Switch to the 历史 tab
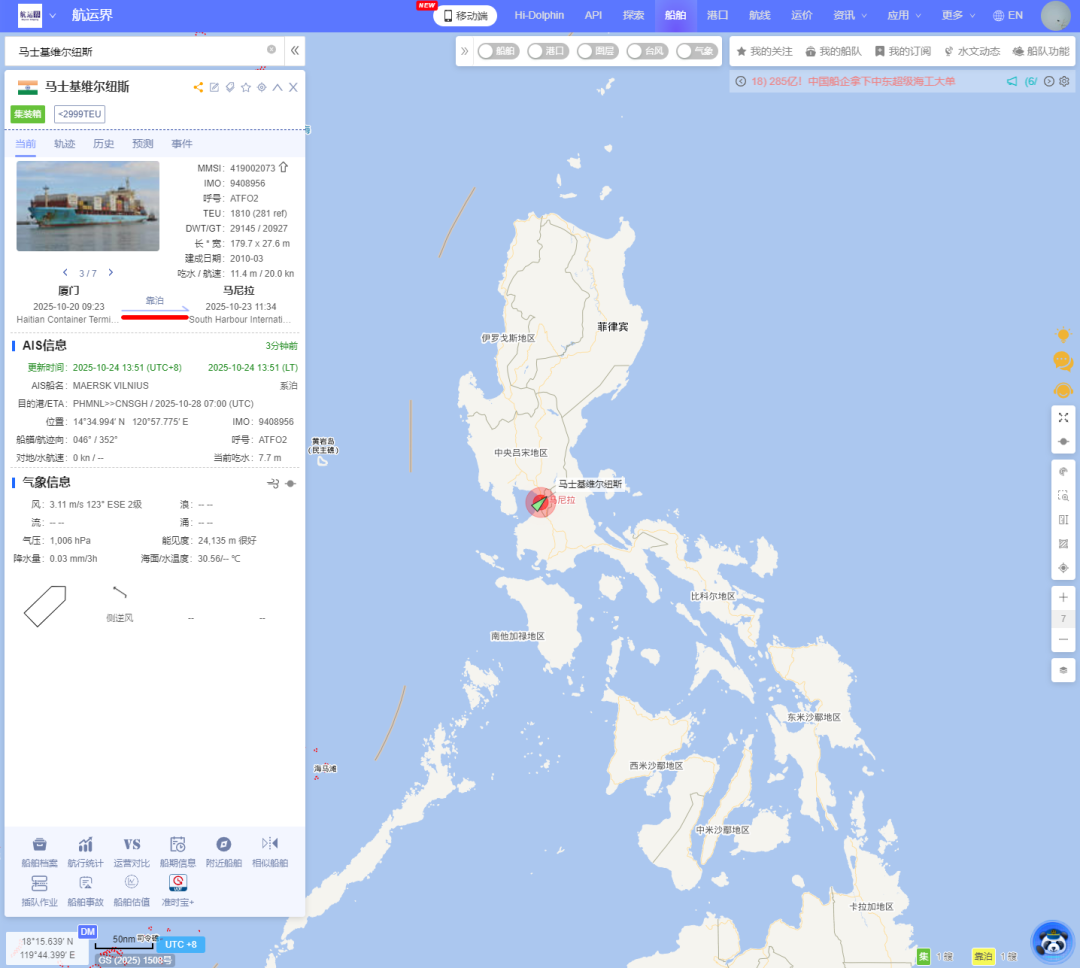Screen dimensions: 1080x968 103,143
